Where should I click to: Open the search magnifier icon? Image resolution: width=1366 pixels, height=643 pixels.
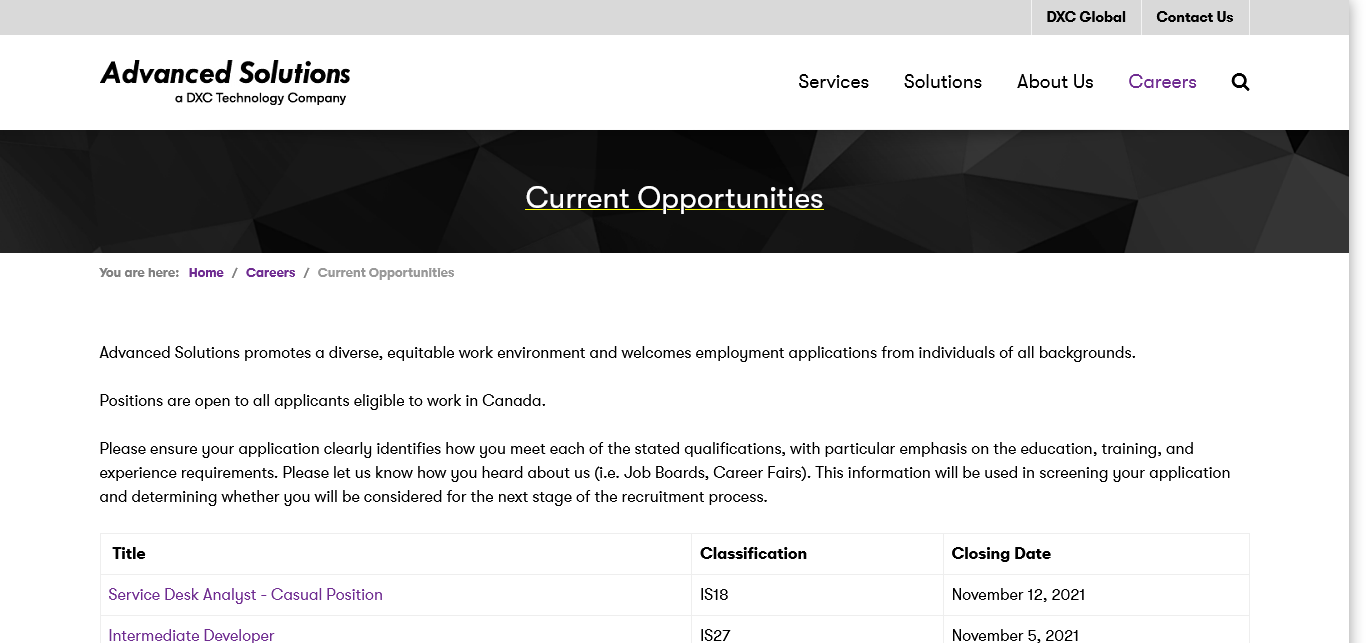coord(1240,82)
